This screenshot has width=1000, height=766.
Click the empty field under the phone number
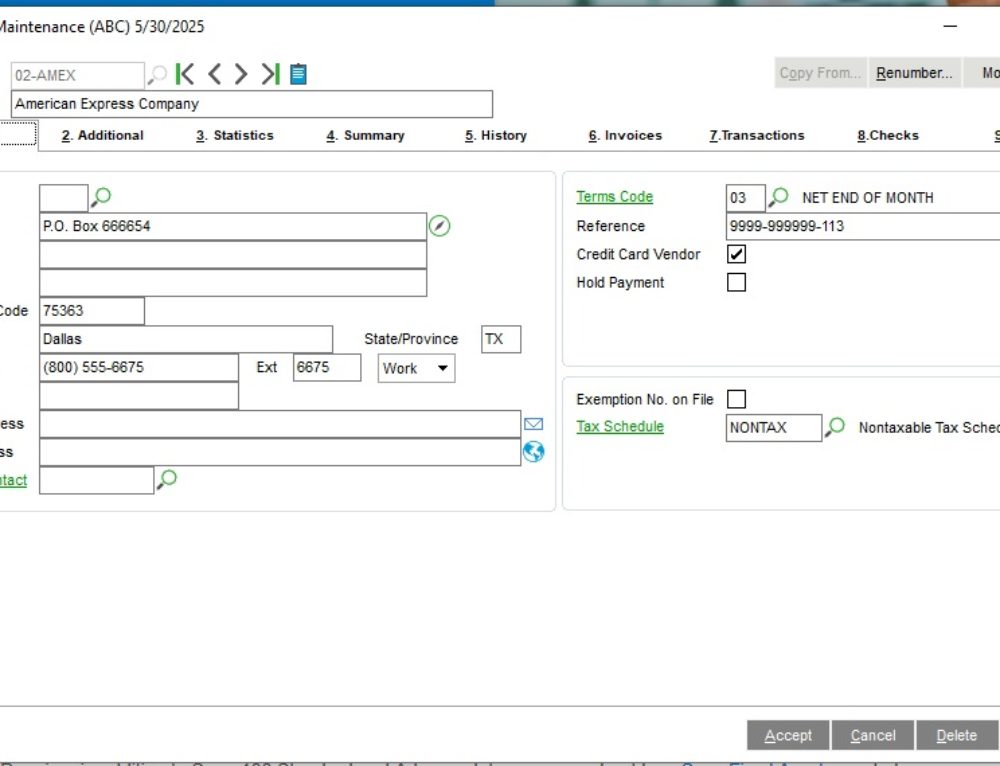pos(139,395)
